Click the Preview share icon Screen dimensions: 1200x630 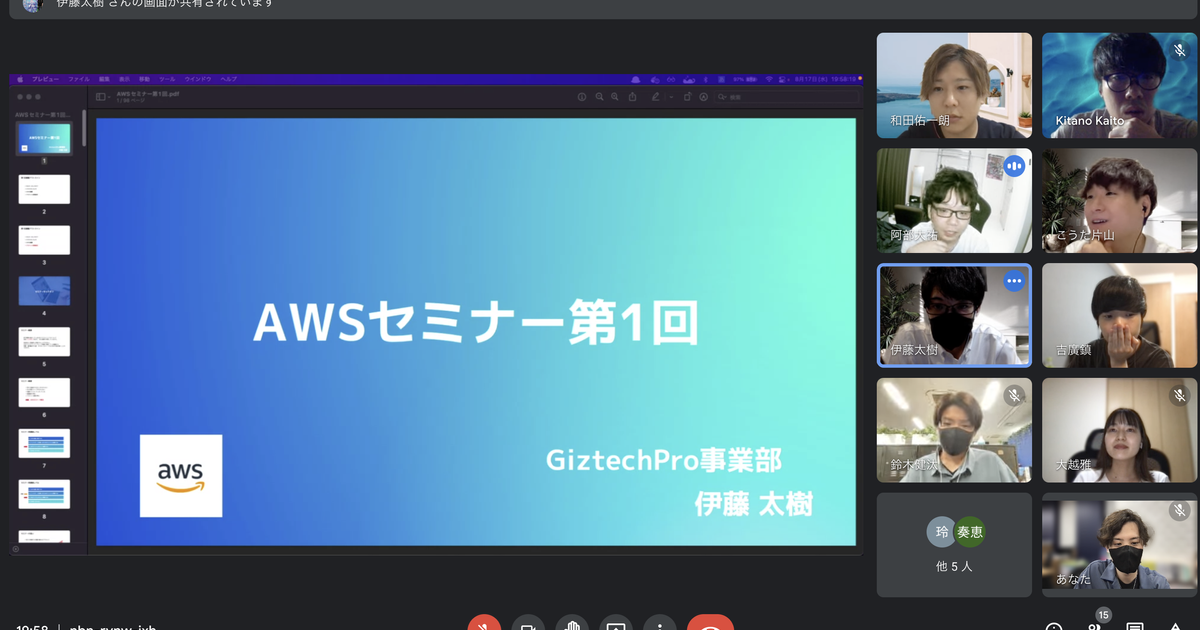pyautogui.click(x=633, y=97)
